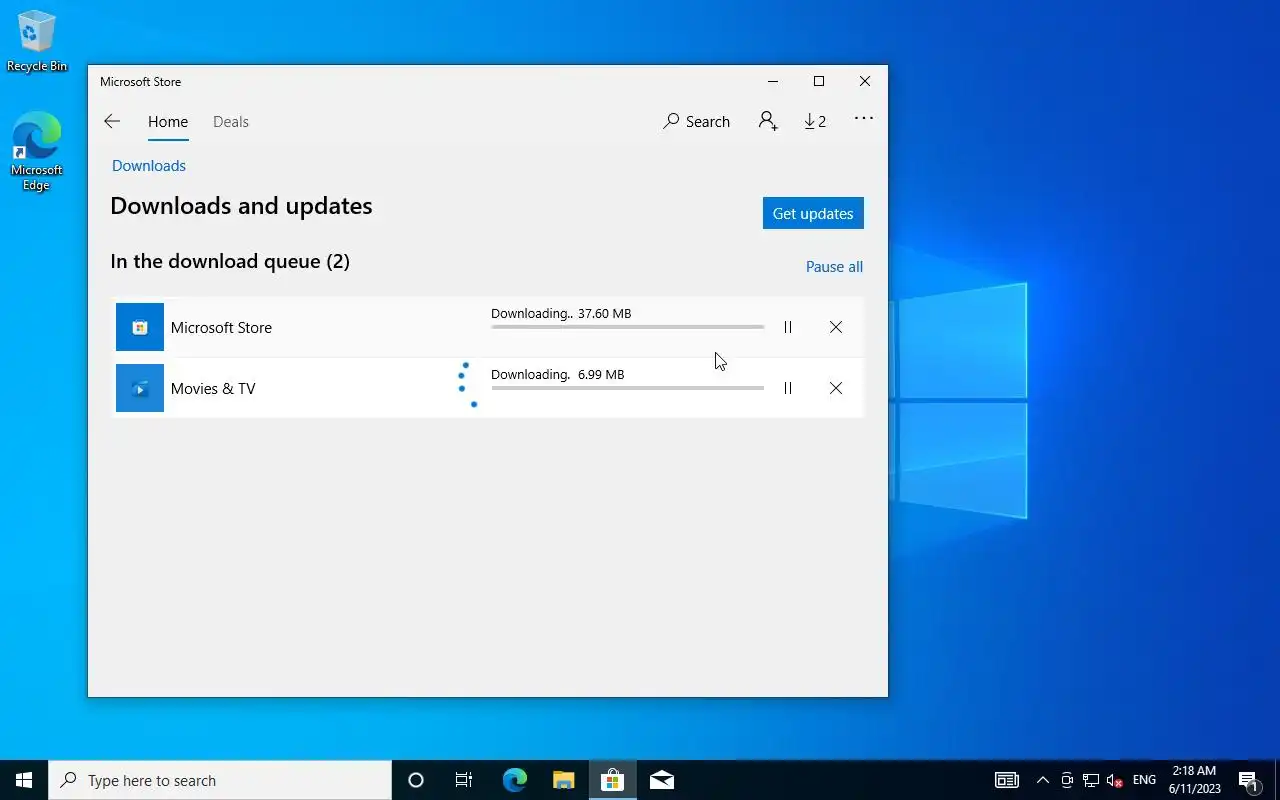Open the three-dot See more menu
Viewport: 1280px width, 800px height.
click(x=864, y=118)
